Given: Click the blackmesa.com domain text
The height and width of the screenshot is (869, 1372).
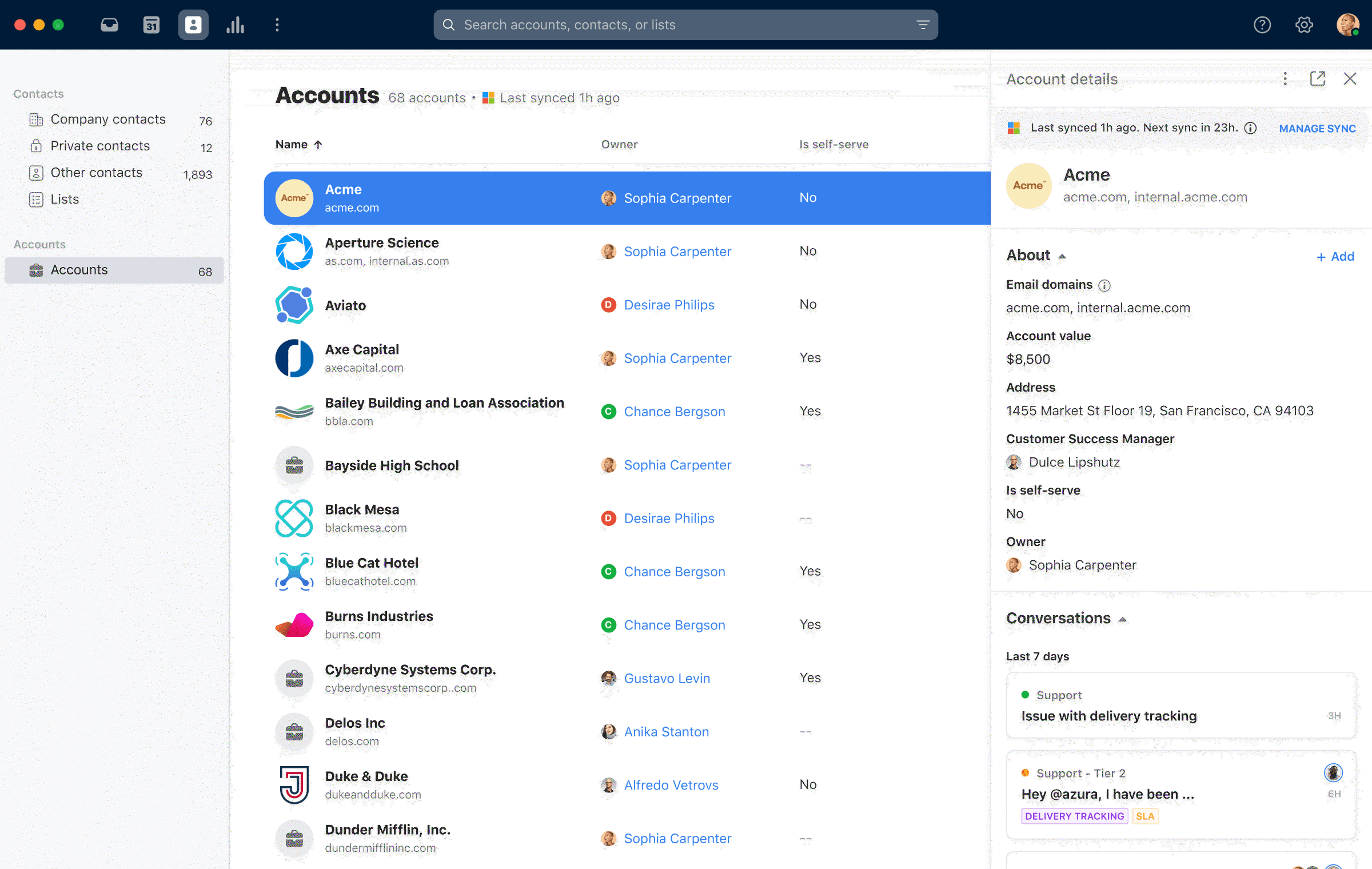Looking at the screenshot, I should point(366,528).
